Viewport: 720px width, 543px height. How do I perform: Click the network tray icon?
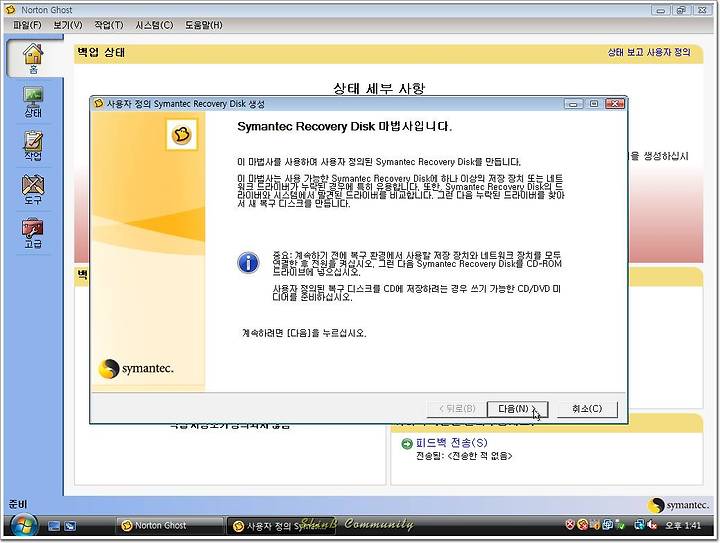coord(639,525)
